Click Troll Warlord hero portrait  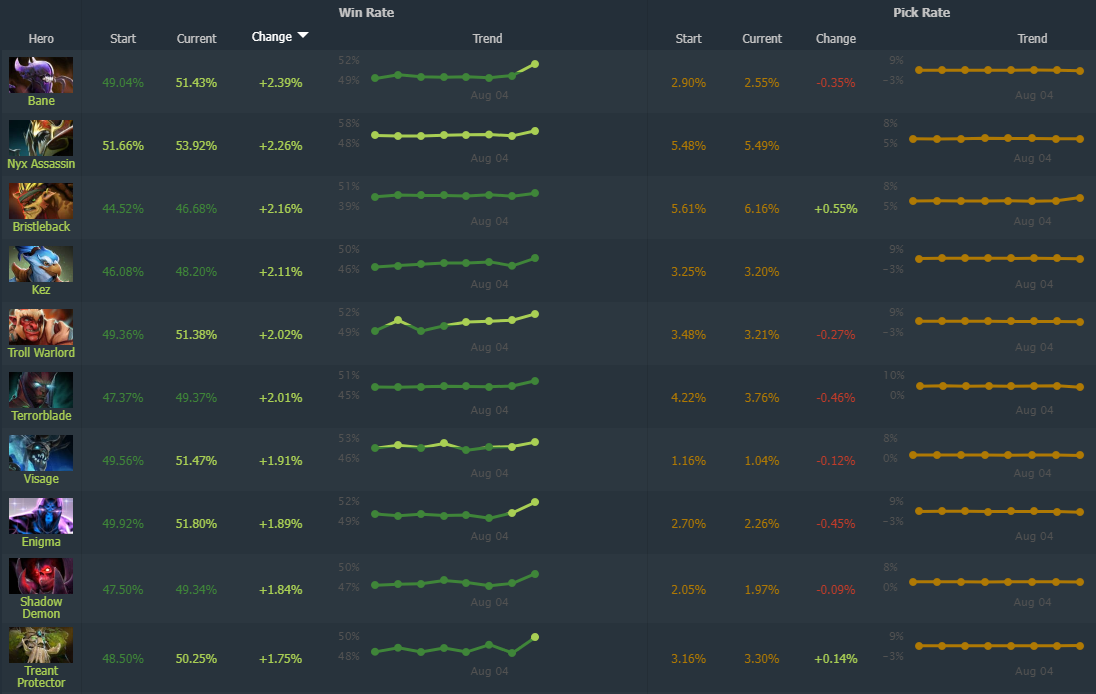tap(41, 326)
